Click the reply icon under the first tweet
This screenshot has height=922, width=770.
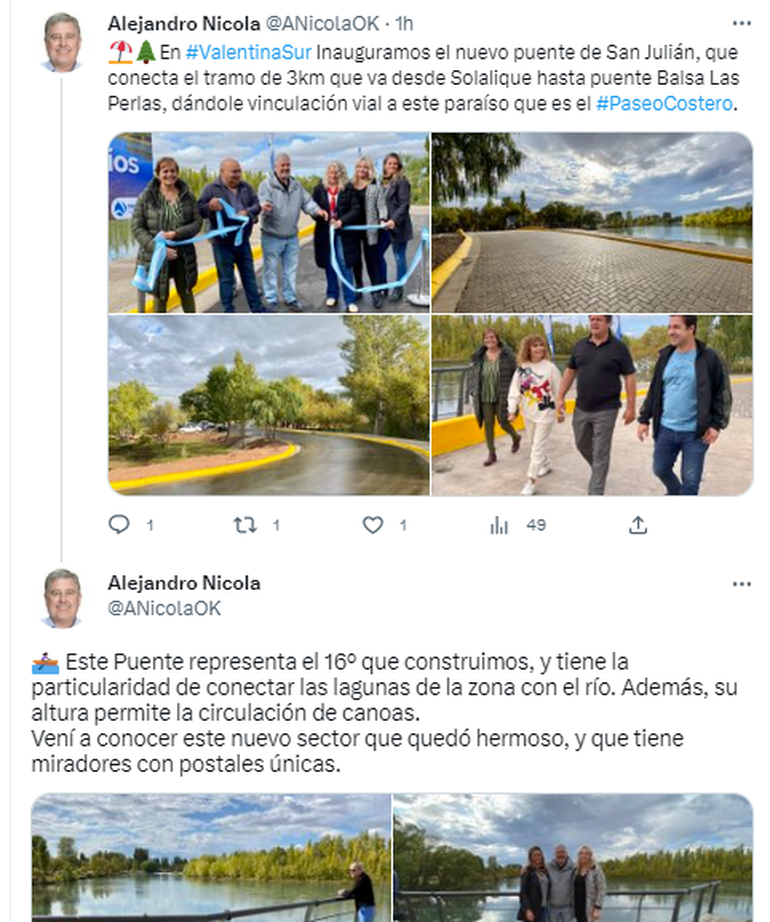point(119,524)
